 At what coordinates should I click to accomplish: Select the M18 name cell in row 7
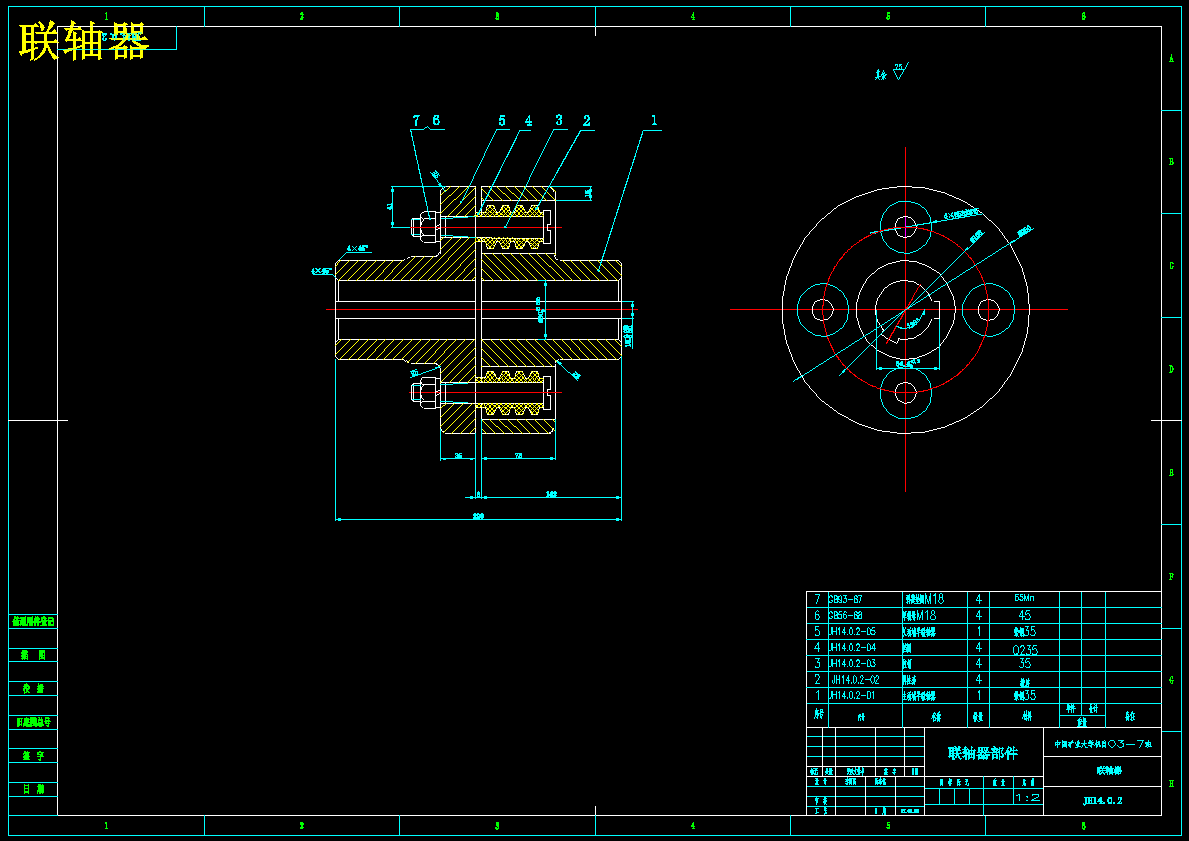click(924, 599)
